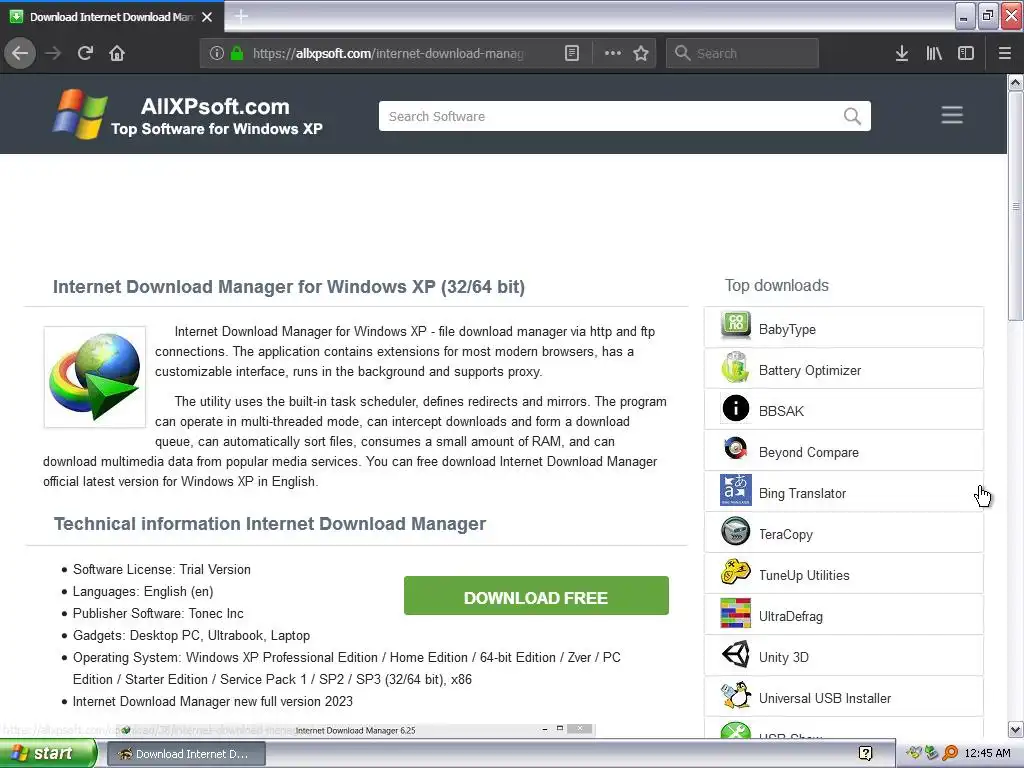Toggle the browser sidebar icon
Image resolution: width=1024 pixels, height=768 pixels.
click(966, 53)
